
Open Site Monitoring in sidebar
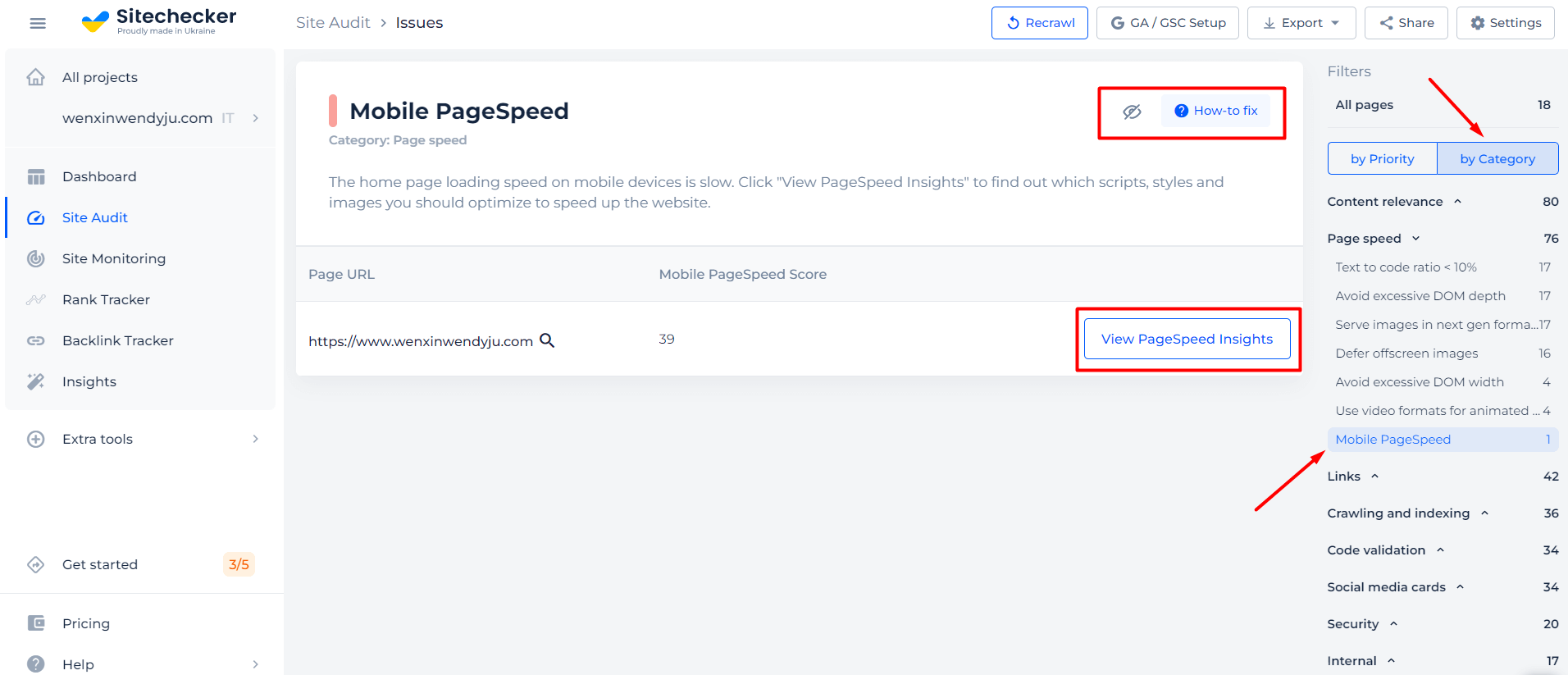point(114,258)
